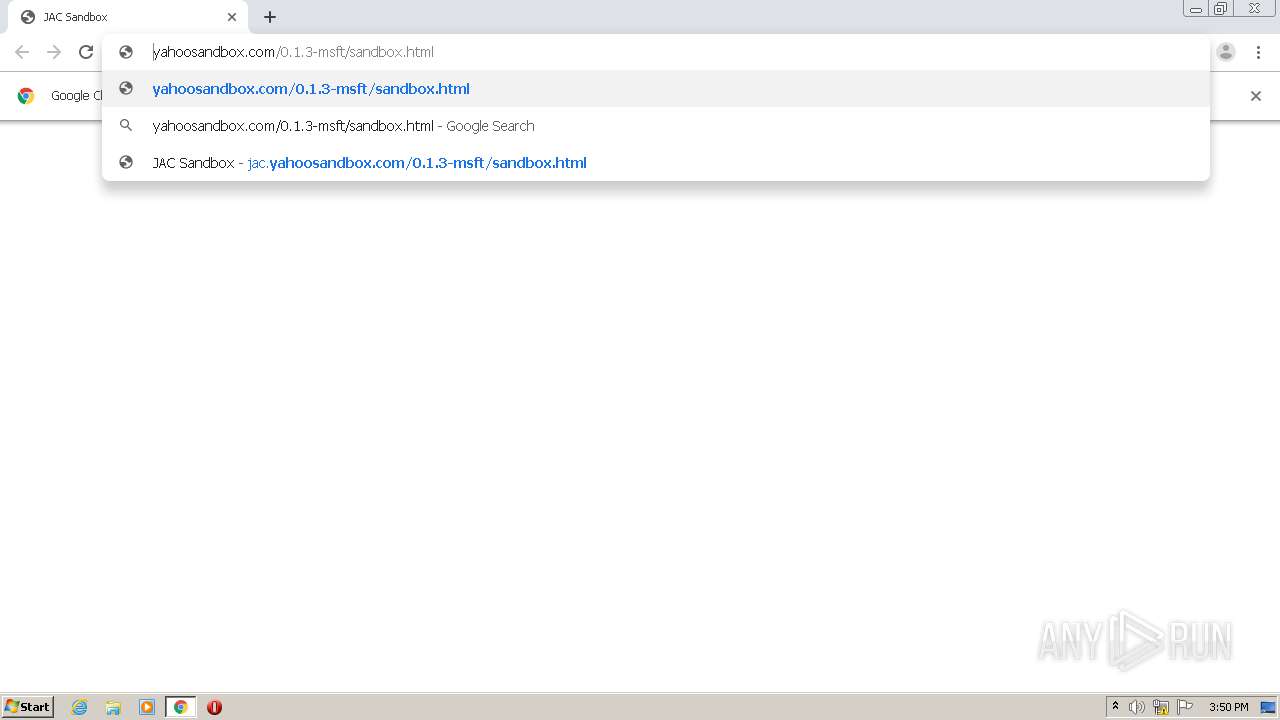Click the search magnifier icon in suggestions

126,126
